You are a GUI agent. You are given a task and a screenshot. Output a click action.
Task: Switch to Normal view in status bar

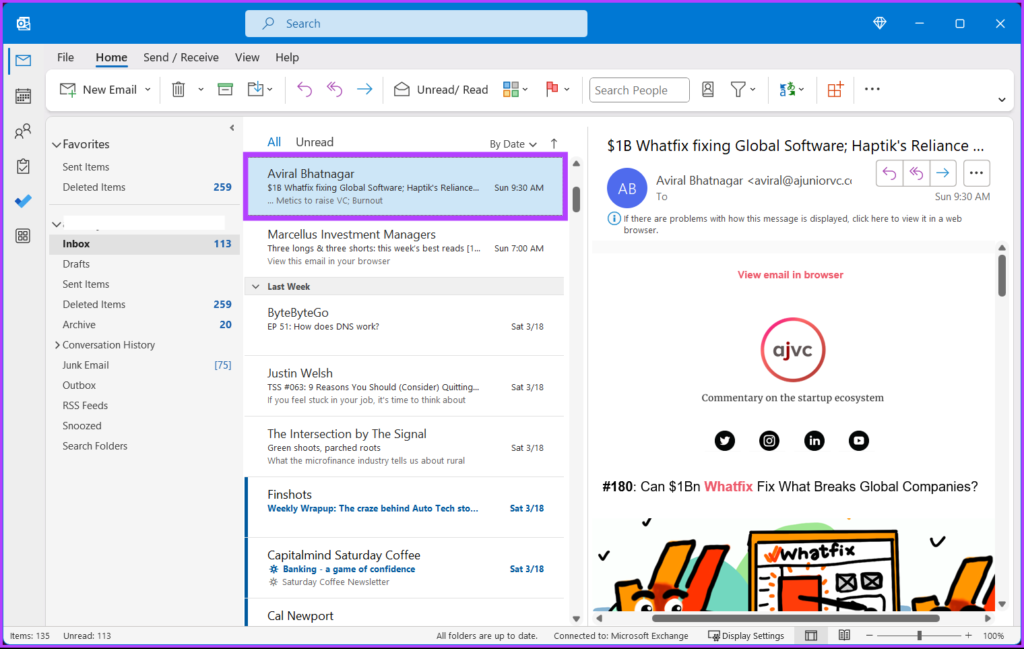811,635
